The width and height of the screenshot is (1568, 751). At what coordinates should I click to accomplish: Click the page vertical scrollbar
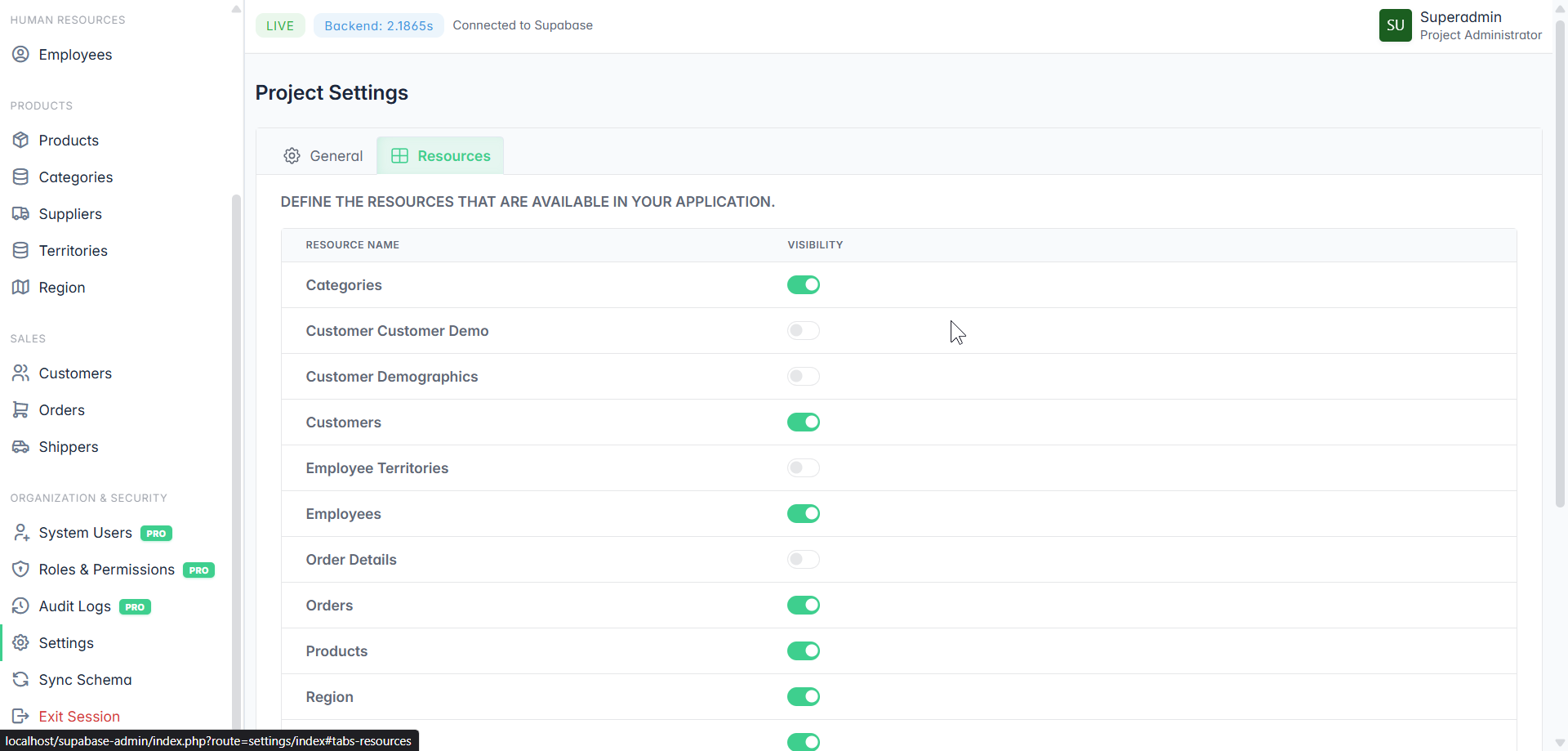click(1559, 262)
